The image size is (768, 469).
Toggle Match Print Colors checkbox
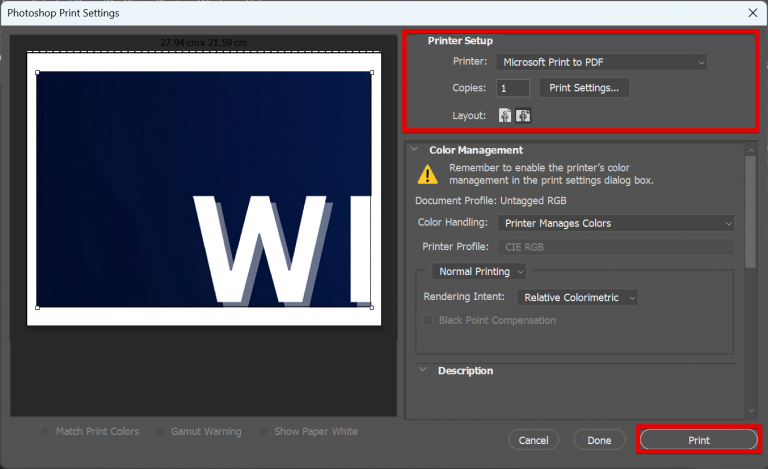pos(45,432)
